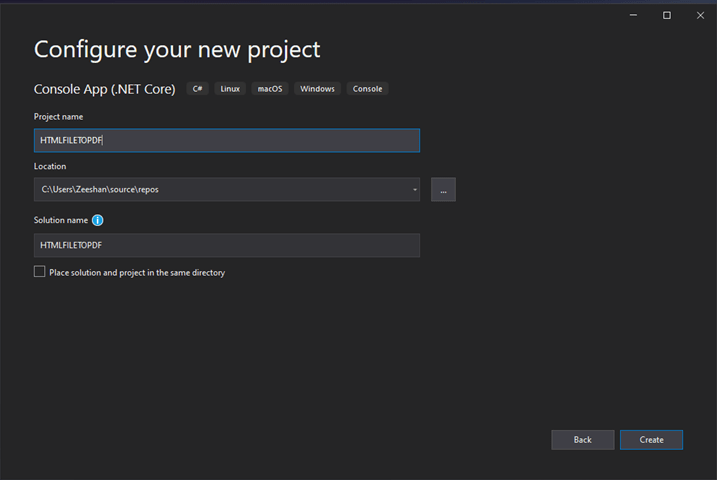Screen dimensions: 717x480
Task: Click the Solution name info icon
Action: (x=97, y=220)
